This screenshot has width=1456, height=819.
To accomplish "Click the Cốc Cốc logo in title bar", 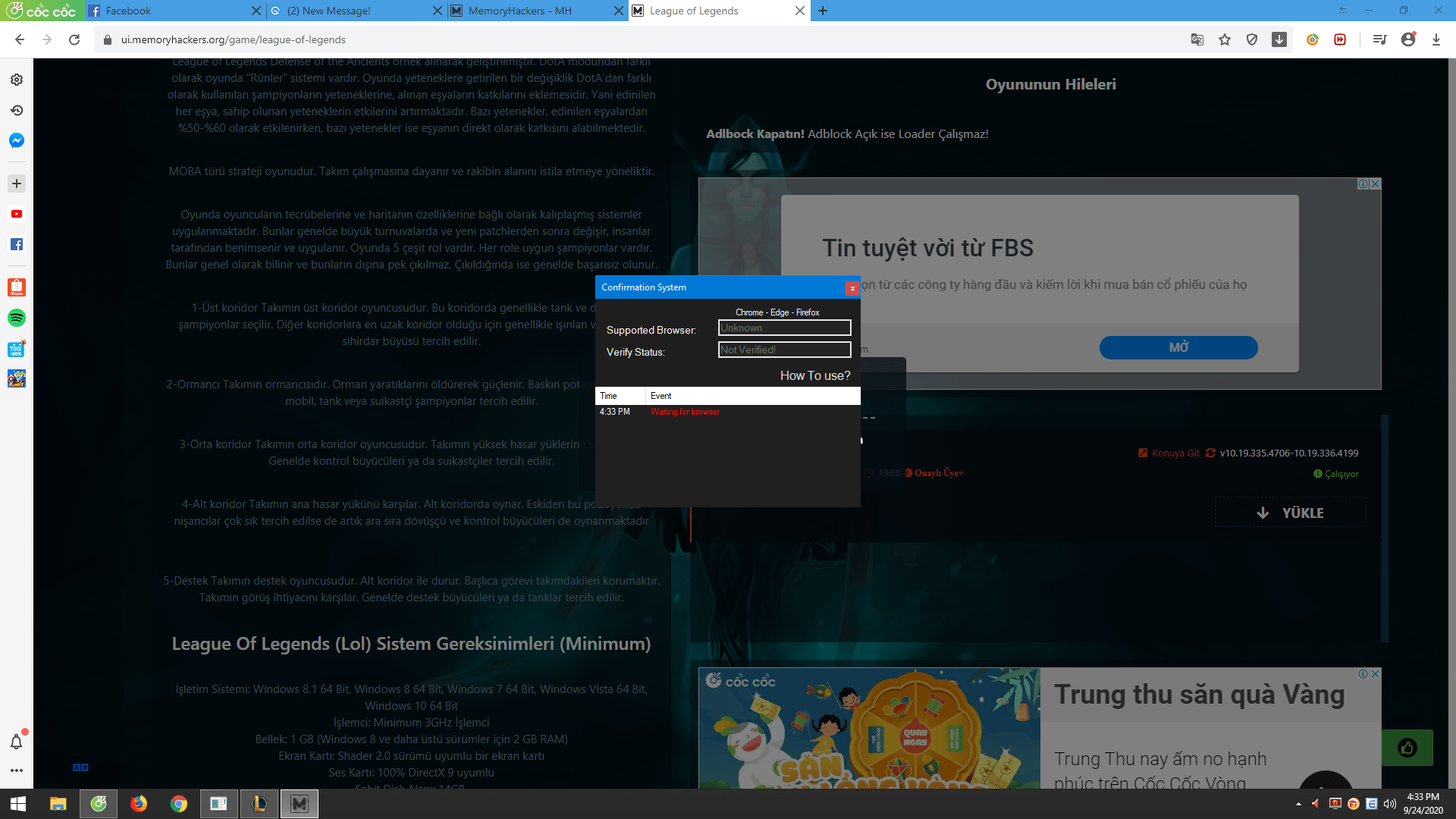I will pos(41,11).
